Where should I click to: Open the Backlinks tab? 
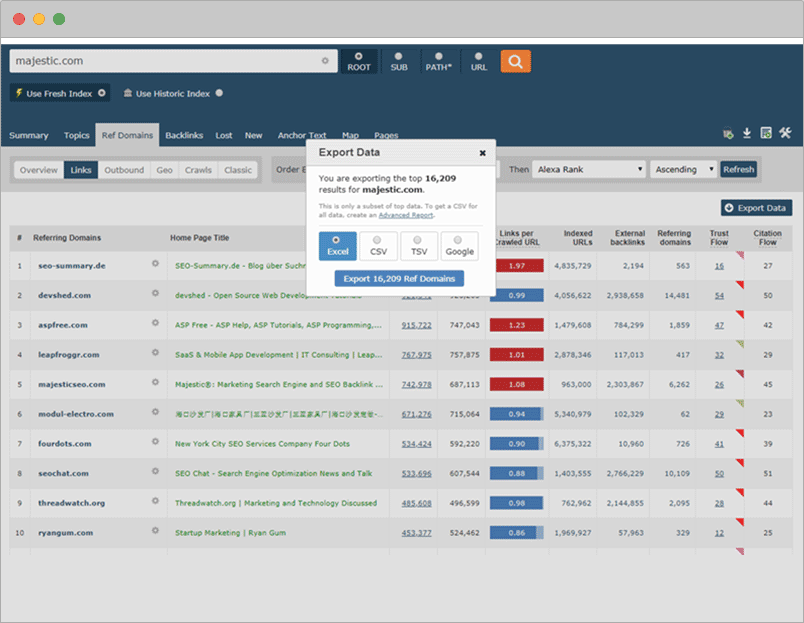coord(184,135)
